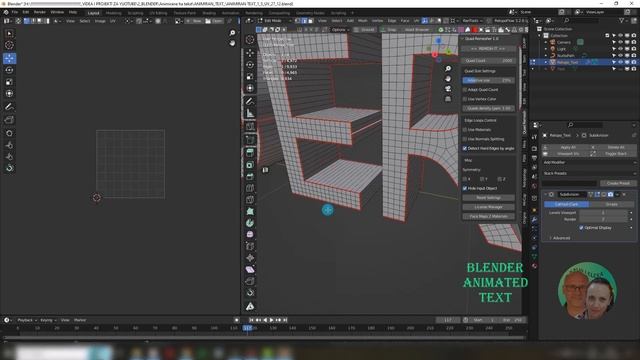Viewport: 640px width, 360px height.
Task: Collapse the Subdivision modifier panel
Action: pos(546,194)
